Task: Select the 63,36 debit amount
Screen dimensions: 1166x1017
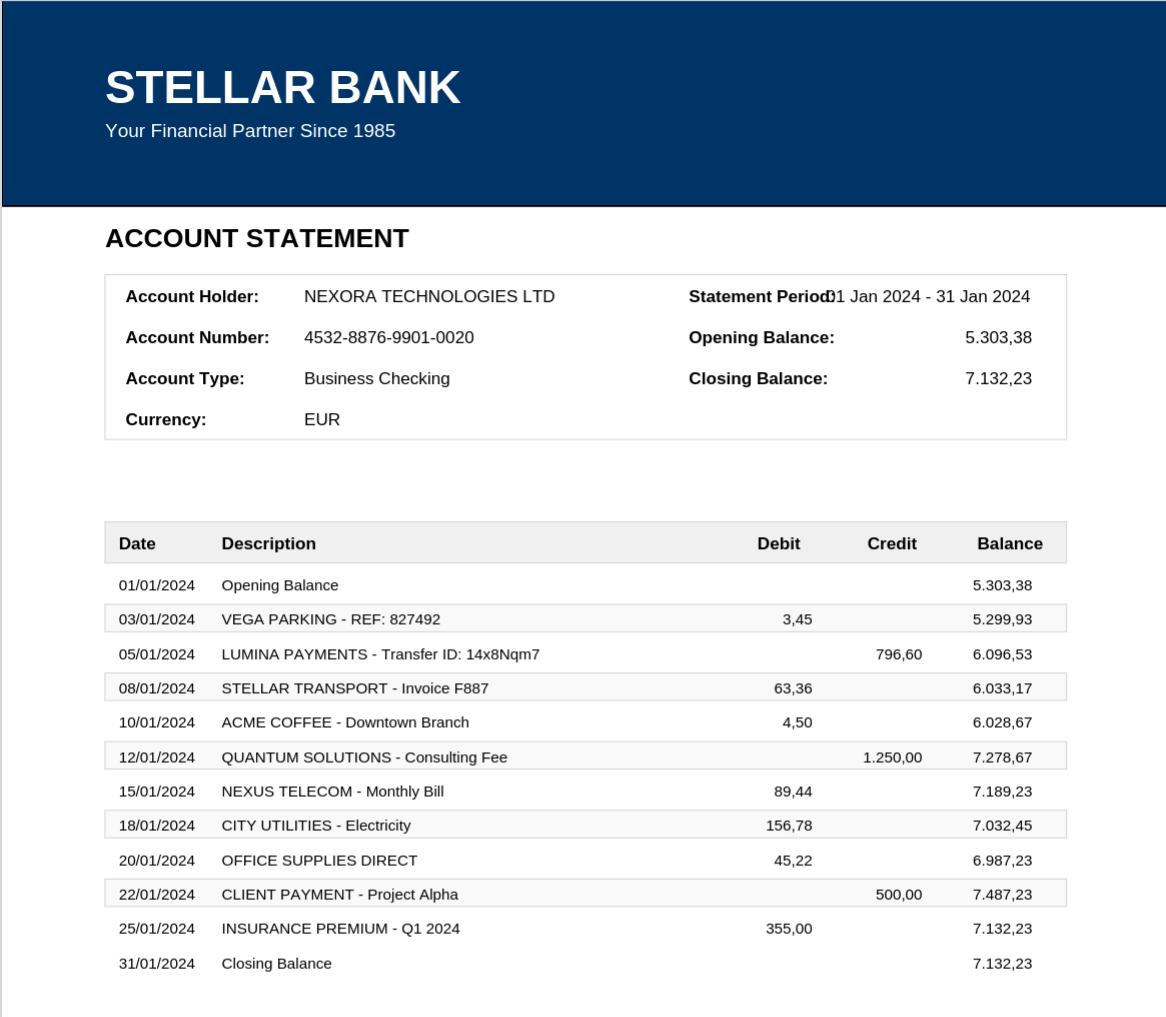Action: pyautogui.click(x=793, y=688)
